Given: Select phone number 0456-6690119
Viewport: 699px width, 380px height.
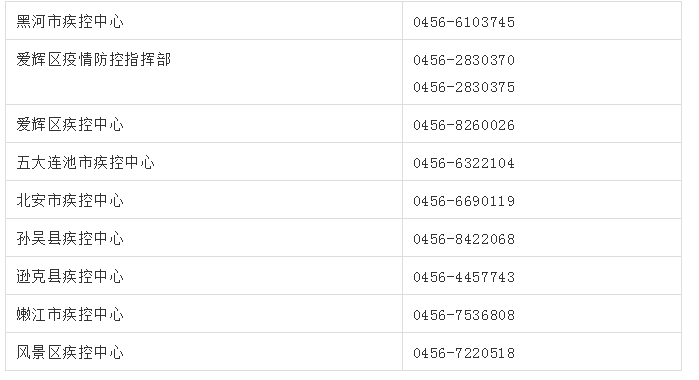Looking at the screenshot, I should [x=464, y=201].
